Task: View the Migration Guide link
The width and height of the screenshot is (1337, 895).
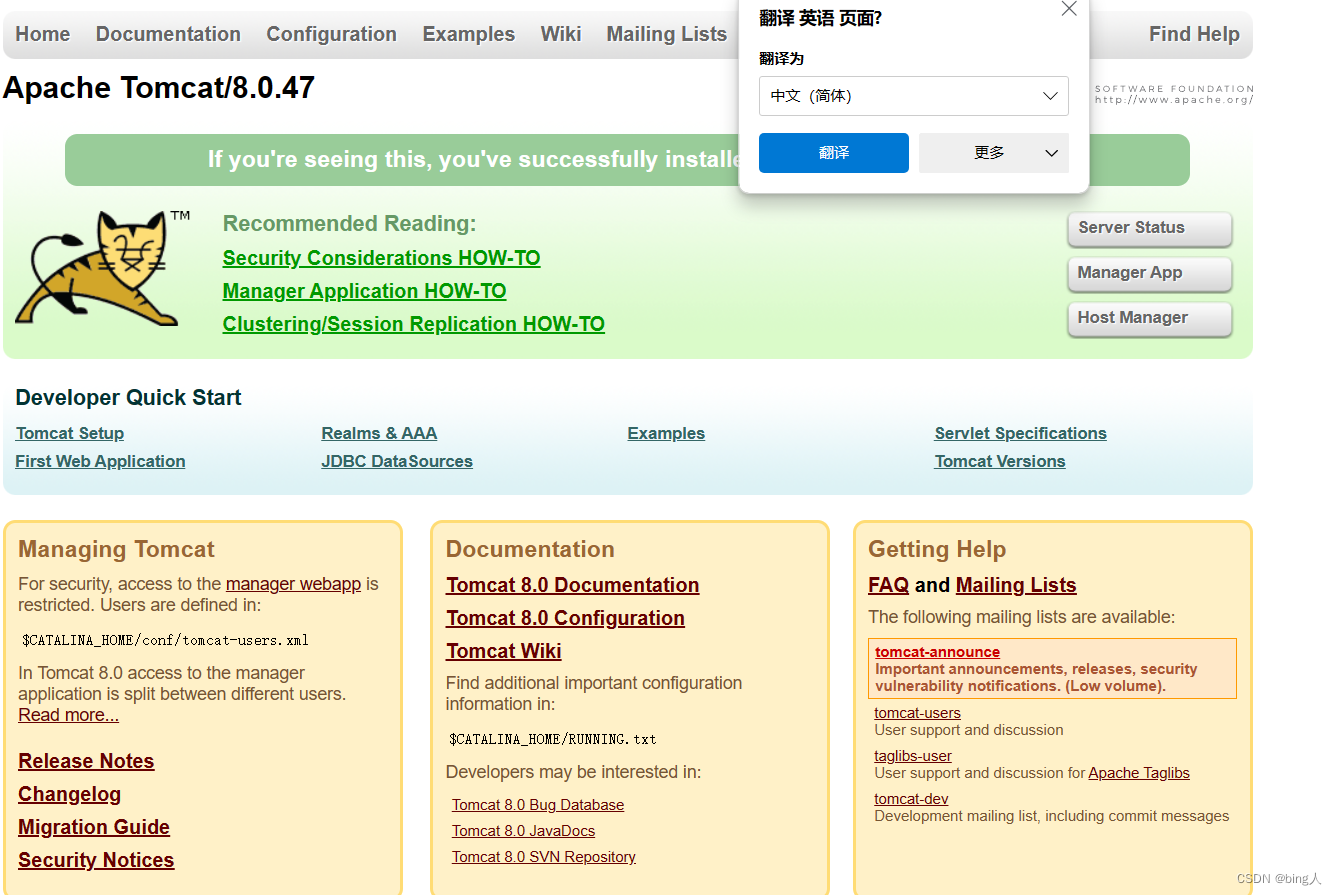Action: click(x=94, y=827)
